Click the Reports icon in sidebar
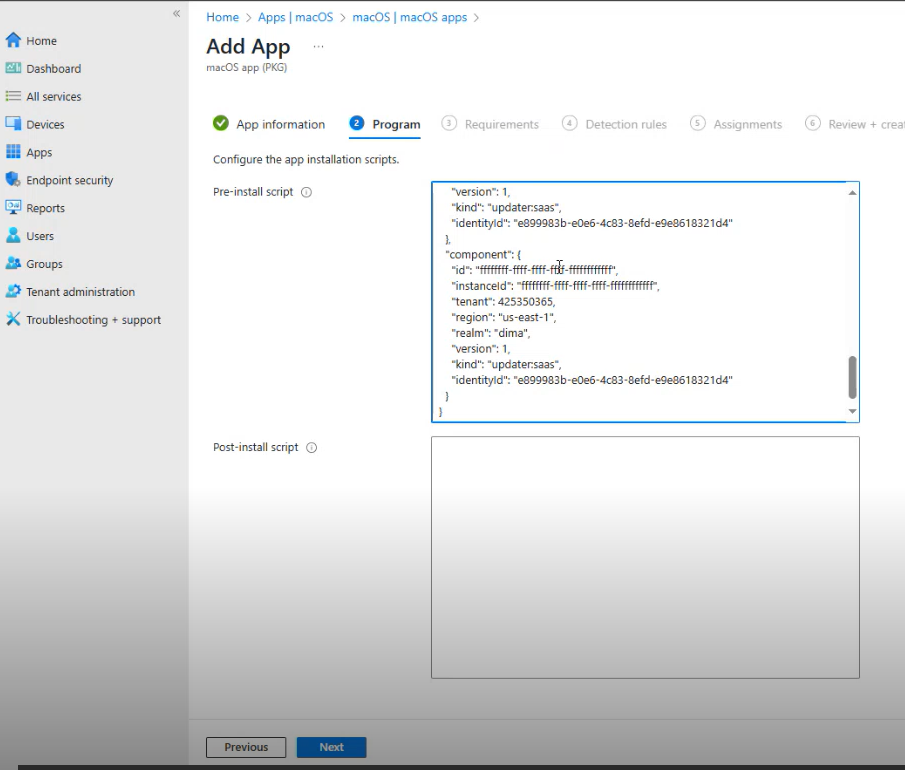The width and height of the screenshot is (905, 776). pyautogui.click(x=13, y=207)
